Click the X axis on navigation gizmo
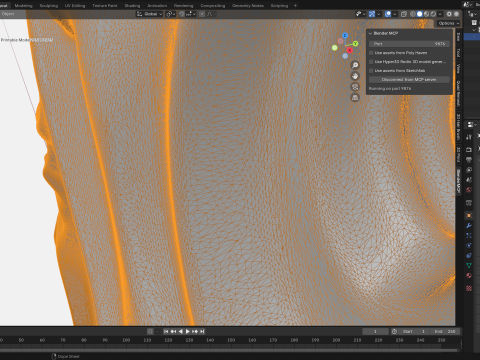 pyautogui.click(x=349, y=50)
